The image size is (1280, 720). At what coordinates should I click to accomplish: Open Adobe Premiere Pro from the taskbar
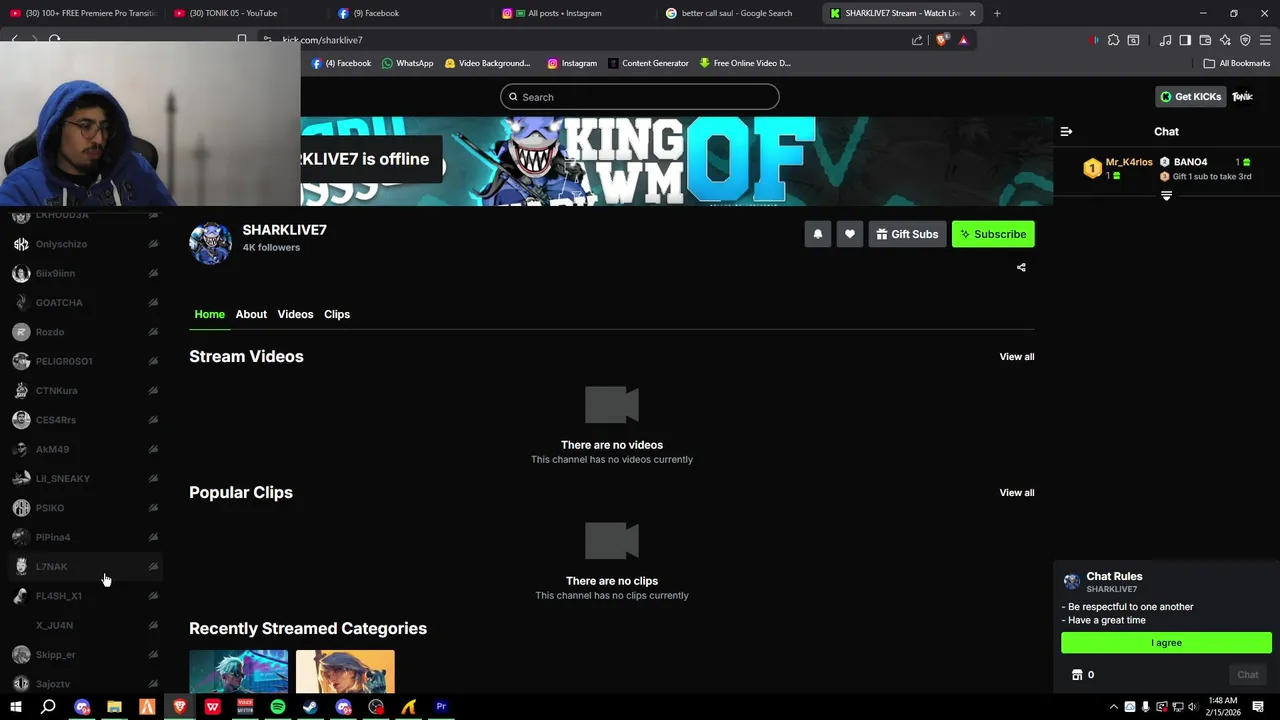(x=441, y=707)
